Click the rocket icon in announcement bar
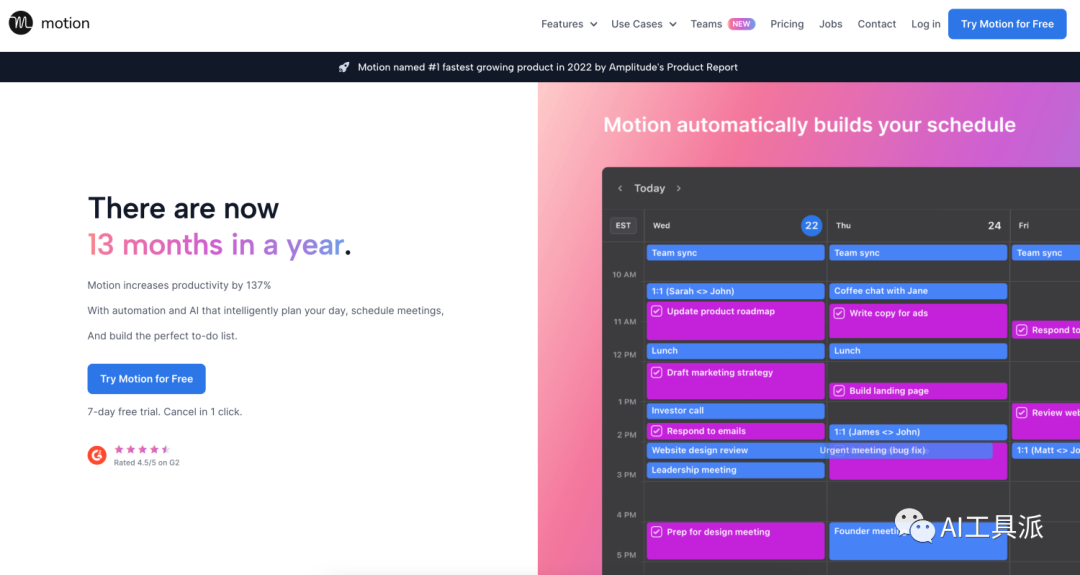Image resolution: width=1080 pixels, height=575 pixels. [x=344, y=67]
